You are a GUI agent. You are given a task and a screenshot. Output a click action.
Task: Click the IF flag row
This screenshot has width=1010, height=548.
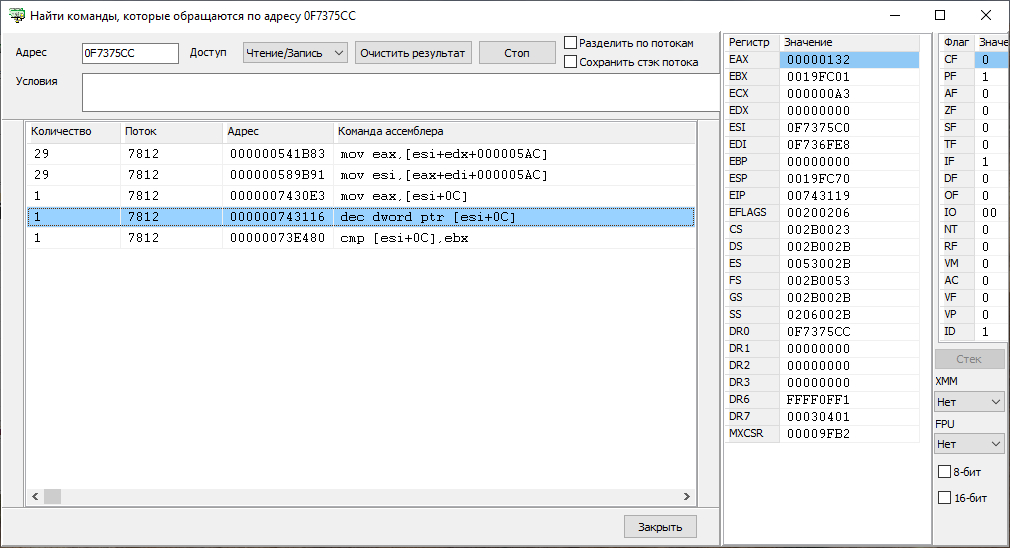tap(973, 162)
